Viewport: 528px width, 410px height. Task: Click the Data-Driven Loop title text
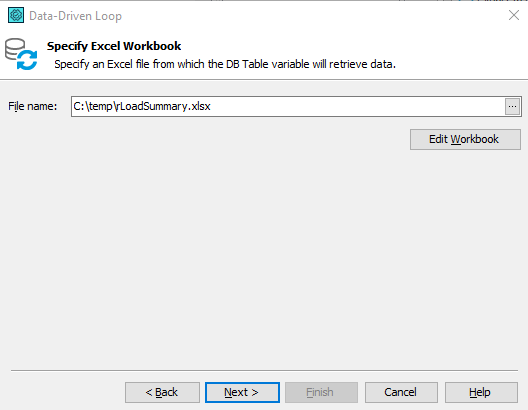coord(75,16)
